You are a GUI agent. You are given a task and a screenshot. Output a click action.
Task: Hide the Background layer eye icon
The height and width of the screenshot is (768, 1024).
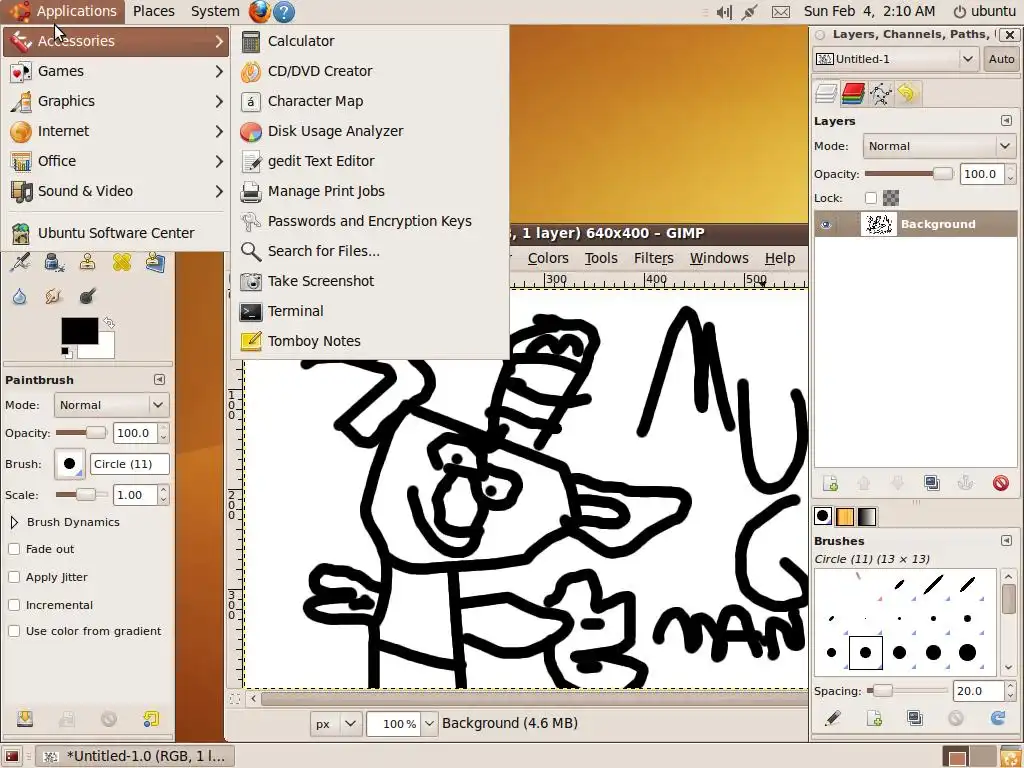pos(826,225)
